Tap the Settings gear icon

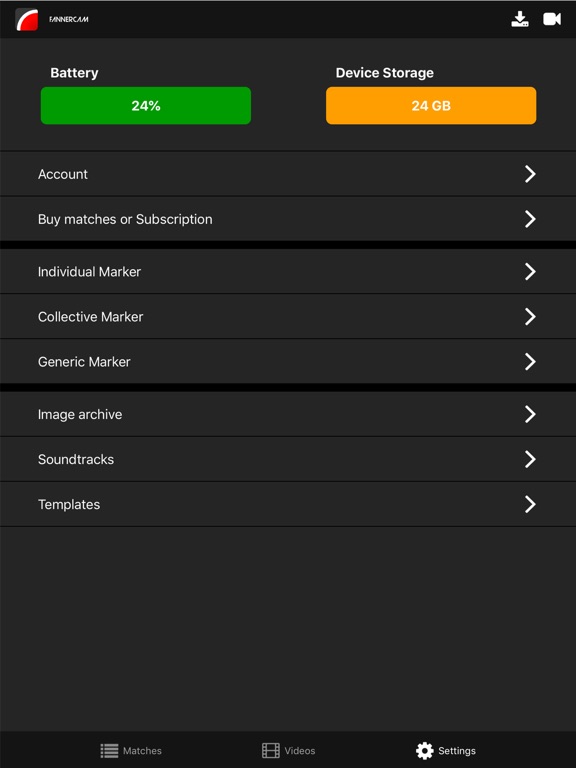pos(425,750)
